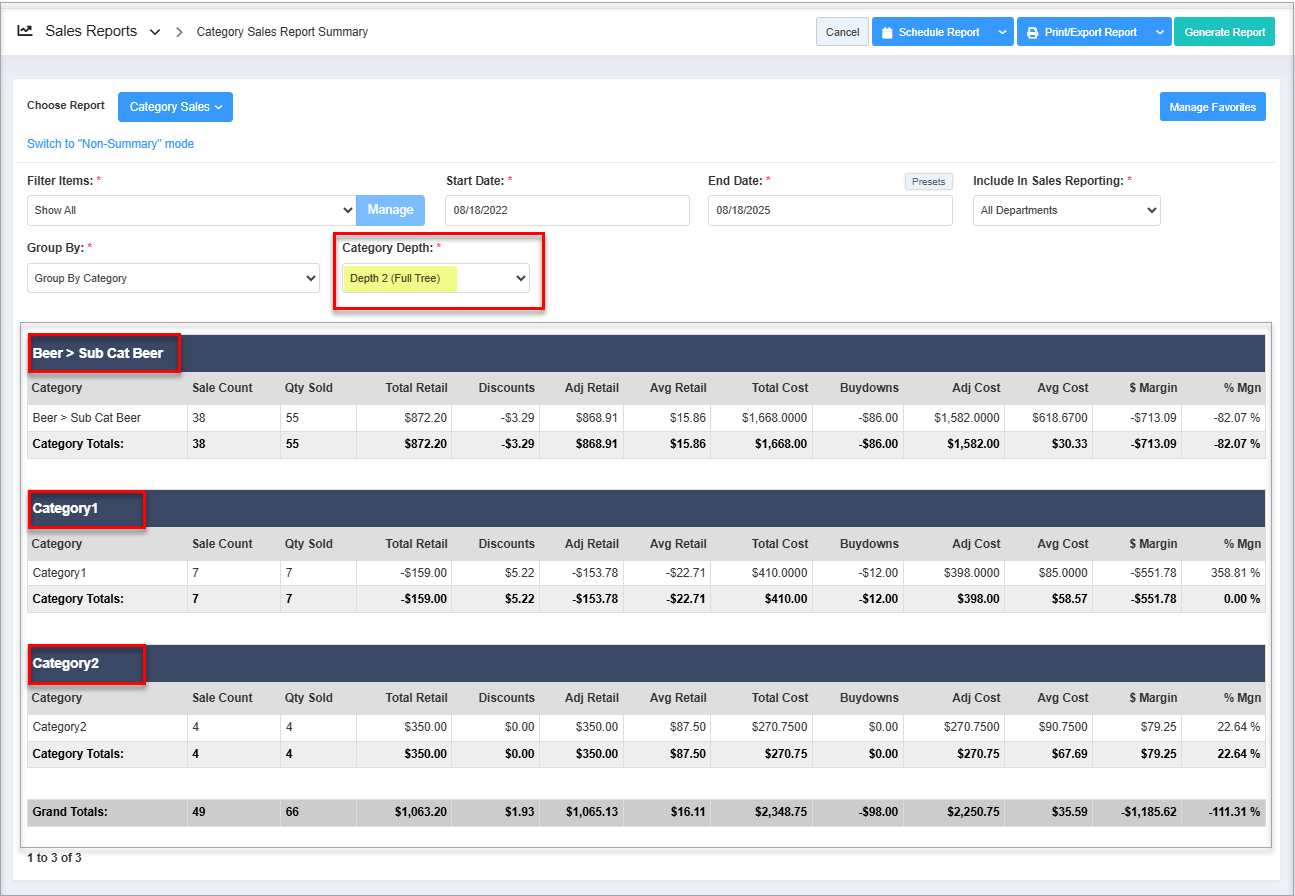Expand the Sales Reports chevron menu
The image size is (1295, 896).
pos(155,32)
